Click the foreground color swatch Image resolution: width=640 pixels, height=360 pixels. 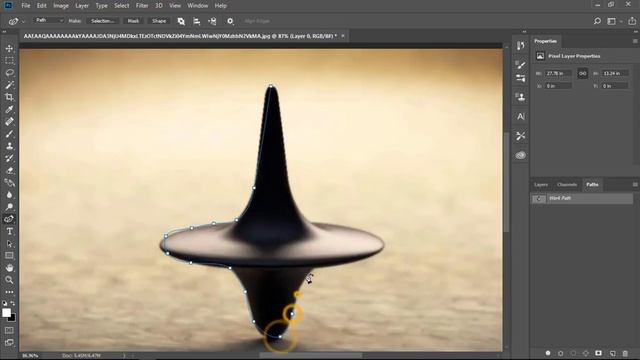(x=6, y=313)
